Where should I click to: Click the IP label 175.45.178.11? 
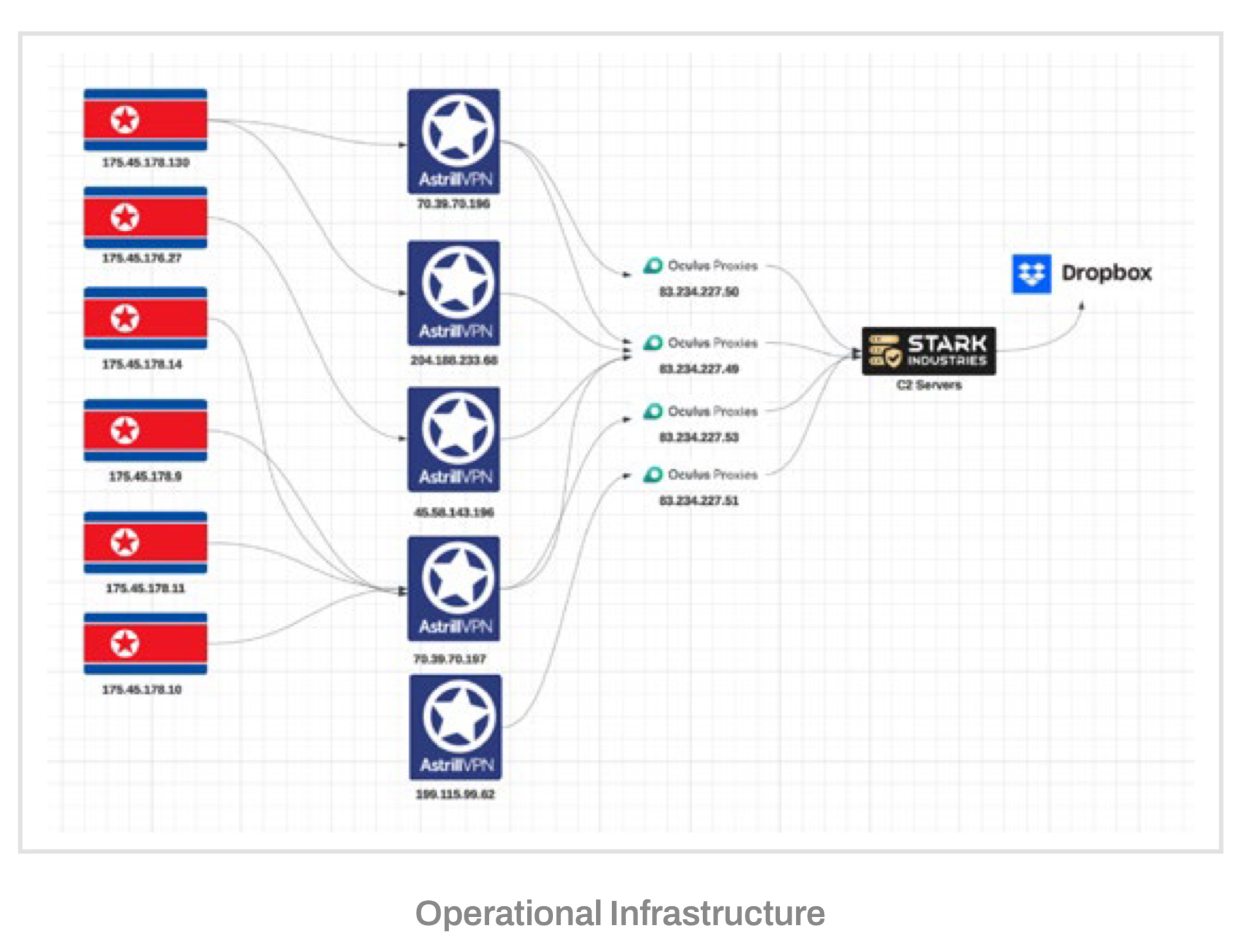click(x=145, y=589)
